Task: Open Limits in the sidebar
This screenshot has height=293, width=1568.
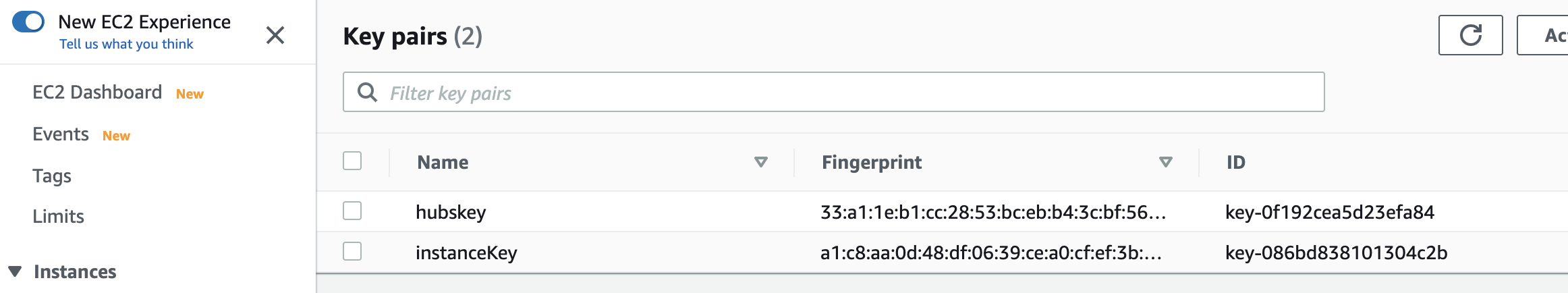Action: click(x=58, y=216)
